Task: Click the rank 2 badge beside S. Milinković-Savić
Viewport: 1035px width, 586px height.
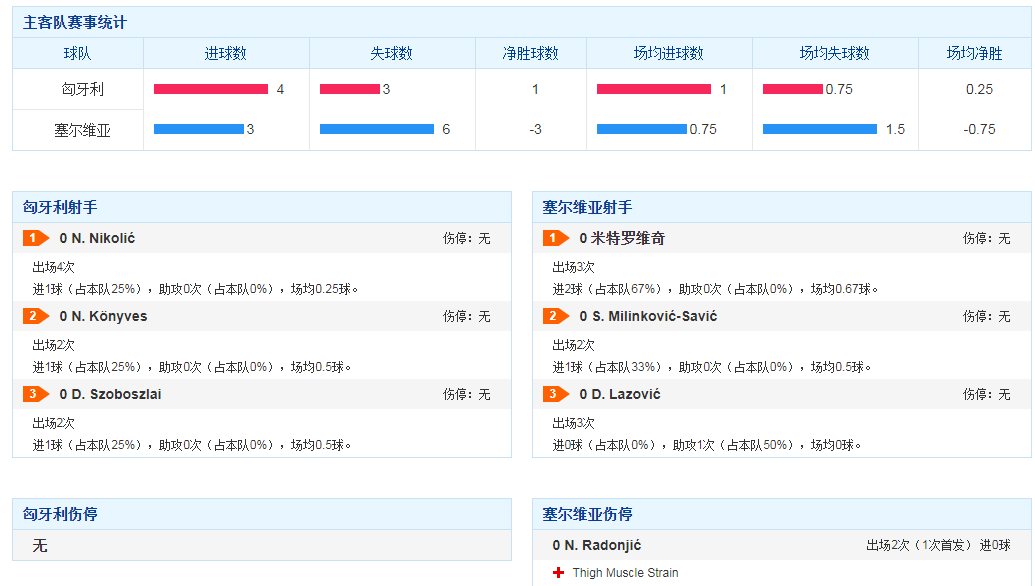Action: pos(555,316)
